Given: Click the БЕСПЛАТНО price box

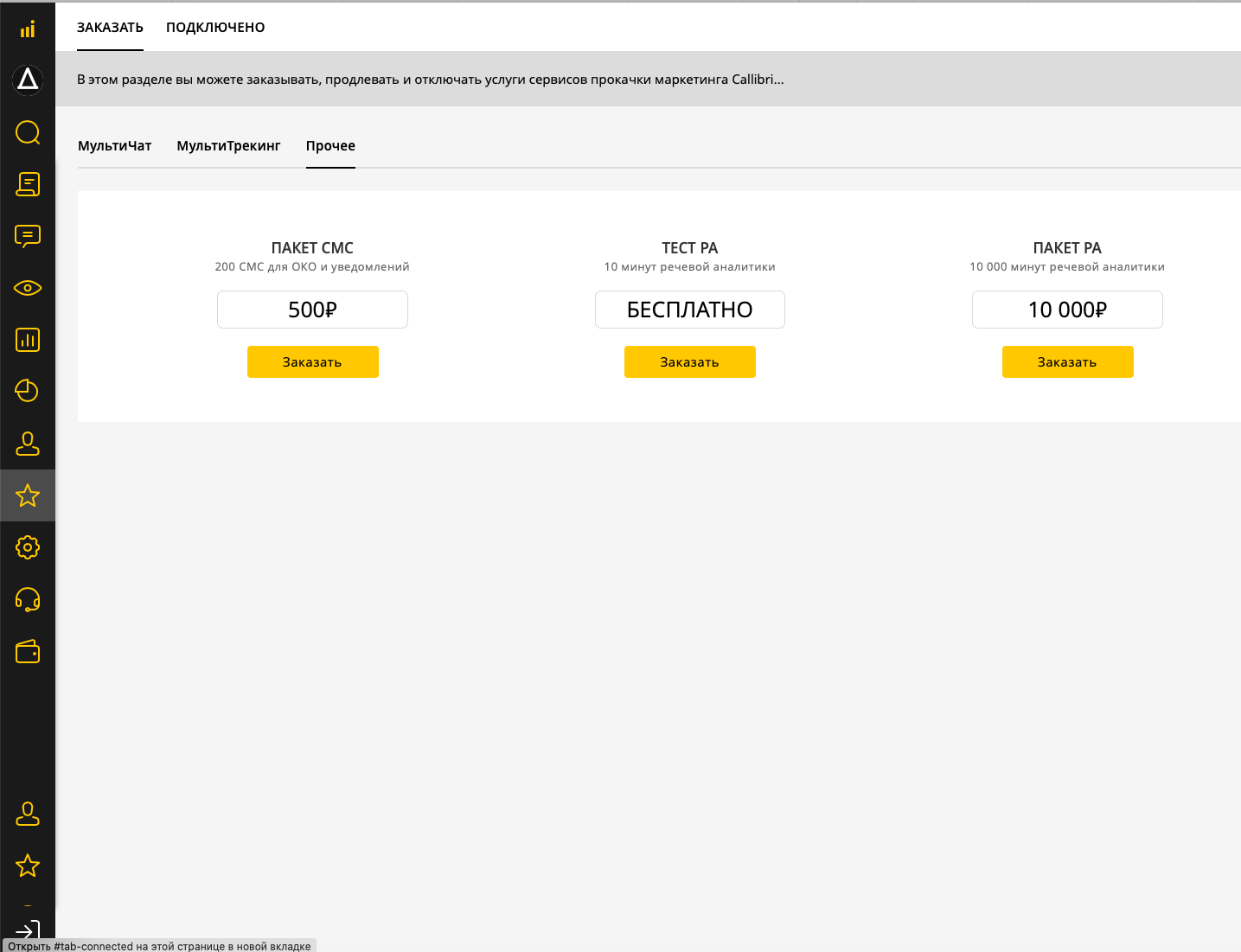Looking at the screenshot, I should tap(689, 310).
